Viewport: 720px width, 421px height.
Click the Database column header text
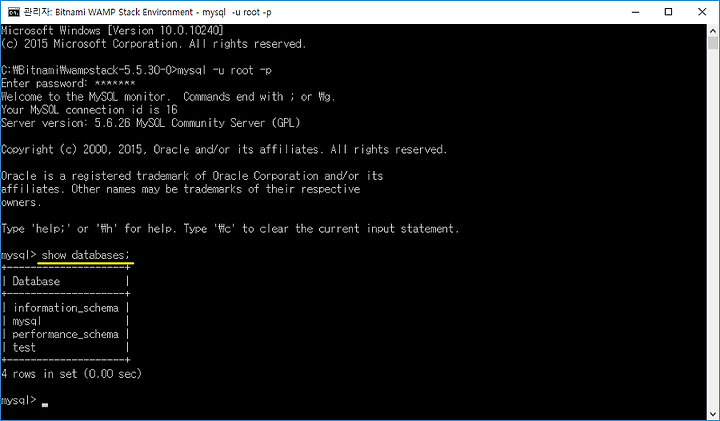(36, 281)
